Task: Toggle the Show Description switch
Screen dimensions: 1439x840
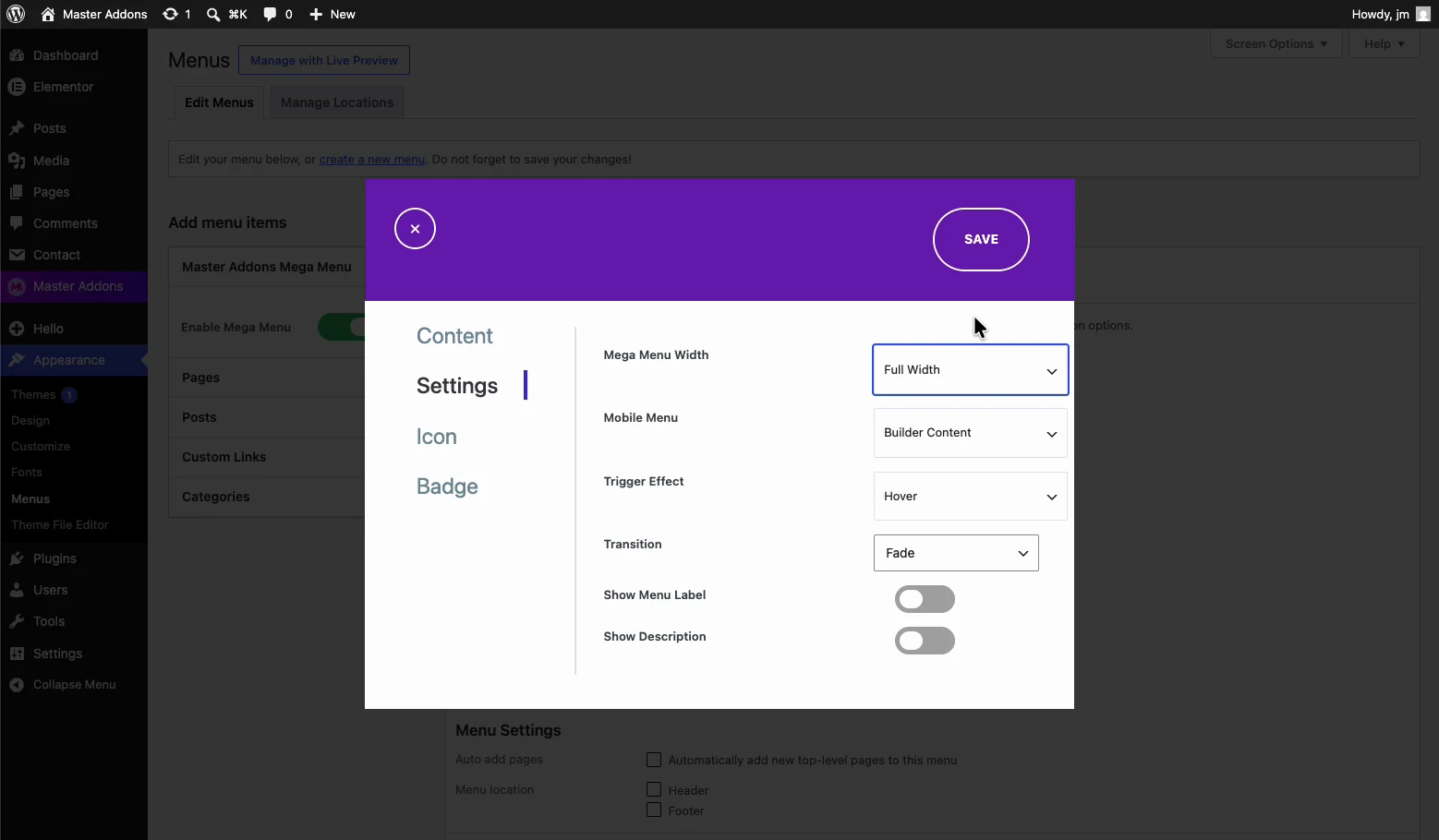Action: coord(925,641)
